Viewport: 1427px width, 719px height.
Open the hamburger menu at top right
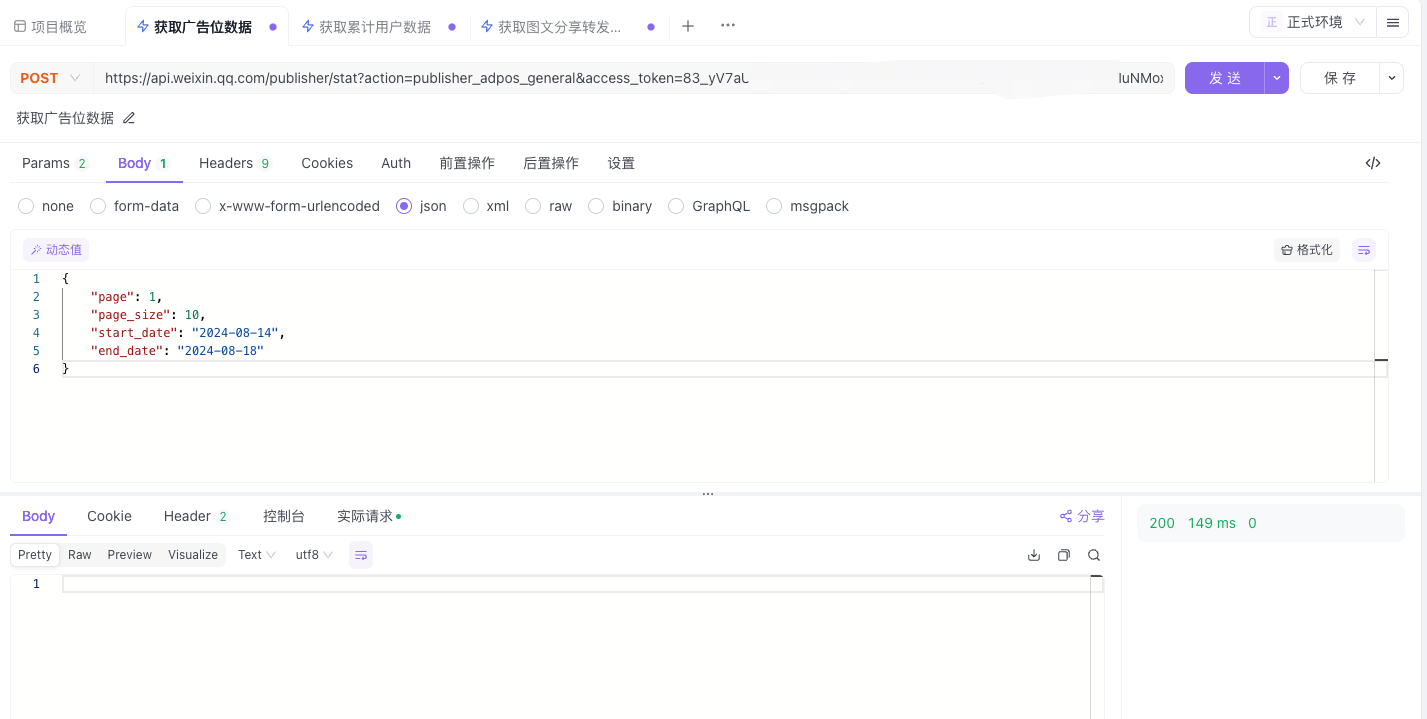pos(1392,22)
